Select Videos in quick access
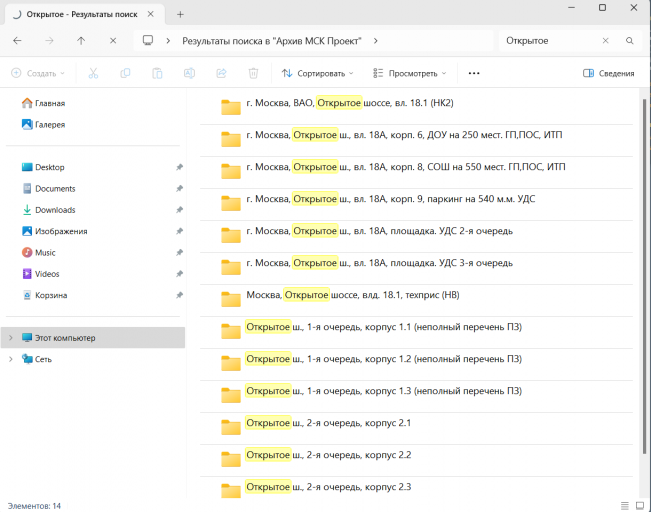Viewport: 651px width, 512px height. 40,274
